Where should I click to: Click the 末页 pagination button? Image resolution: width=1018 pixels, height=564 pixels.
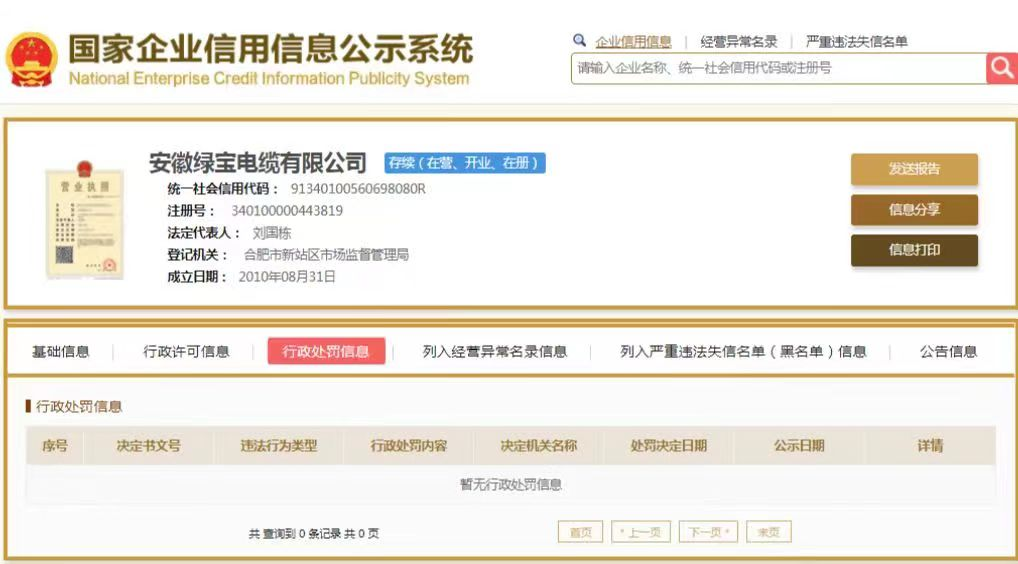click(x=769, y=532)
